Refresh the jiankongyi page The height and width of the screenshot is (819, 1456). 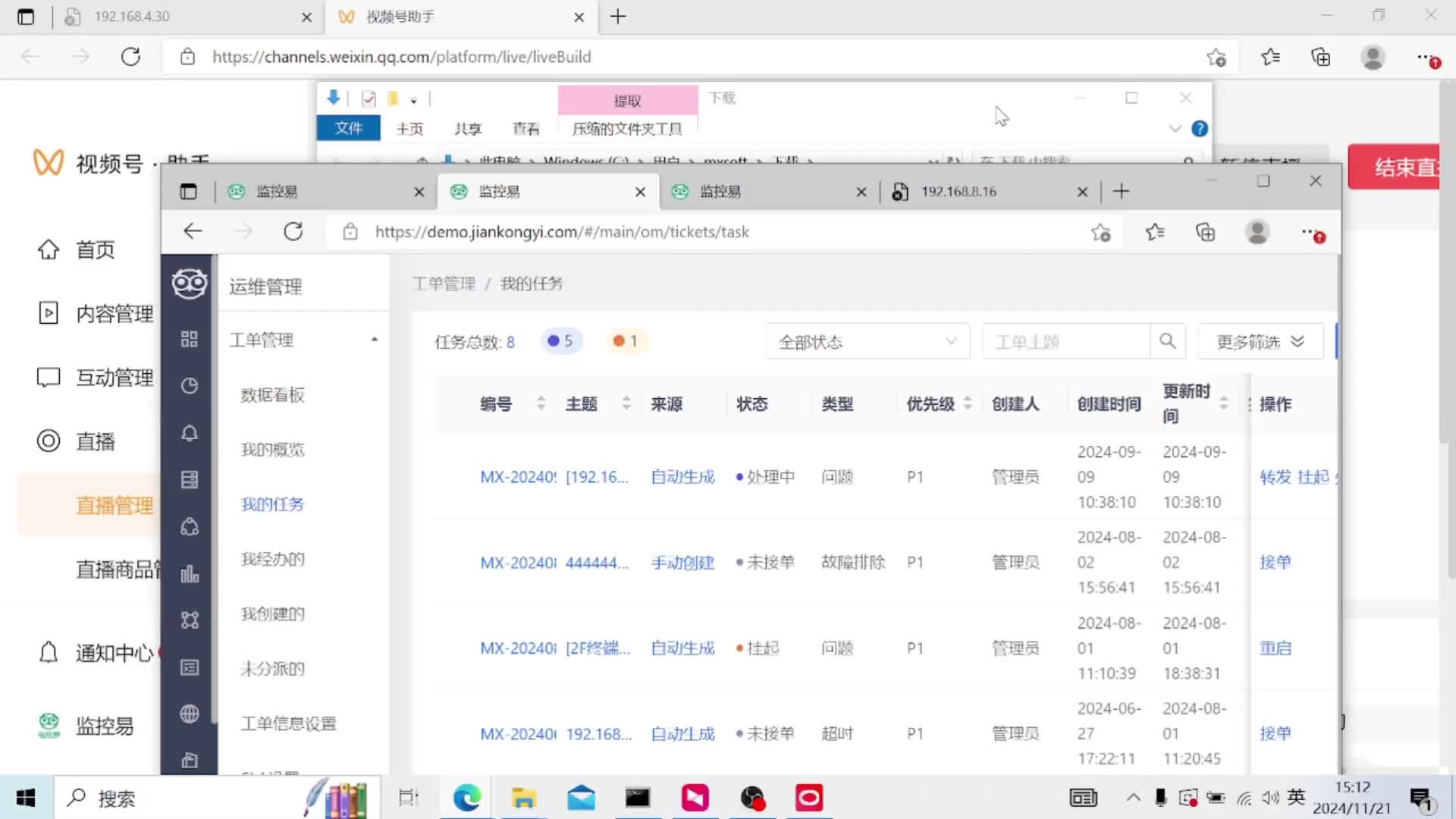293,231
